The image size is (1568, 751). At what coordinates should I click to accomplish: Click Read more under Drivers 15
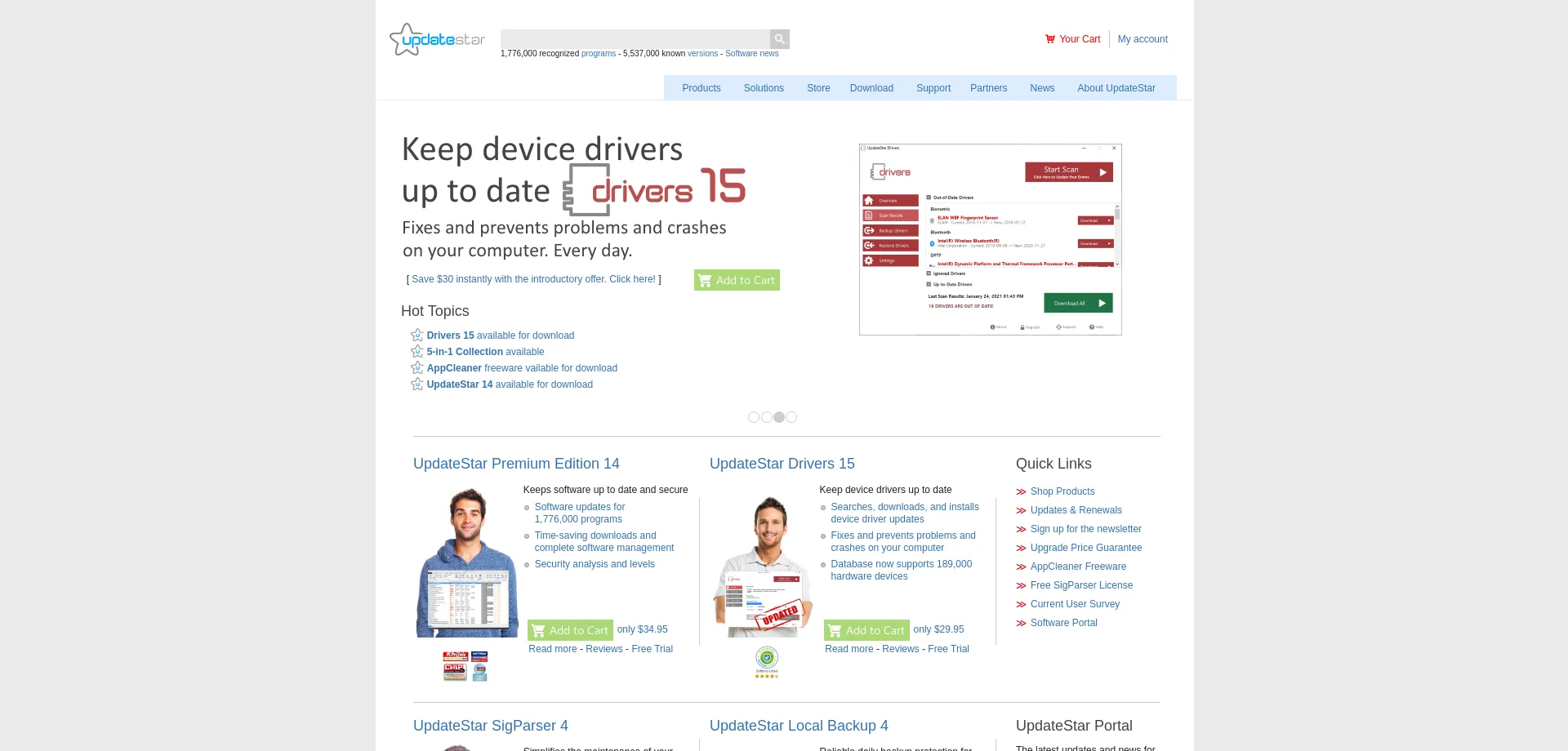click(x=849, y=649)
